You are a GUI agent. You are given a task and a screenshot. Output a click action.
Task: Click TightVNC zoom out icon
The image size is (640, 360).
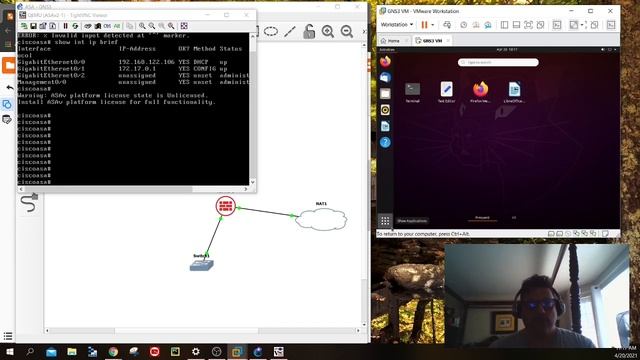152,26
